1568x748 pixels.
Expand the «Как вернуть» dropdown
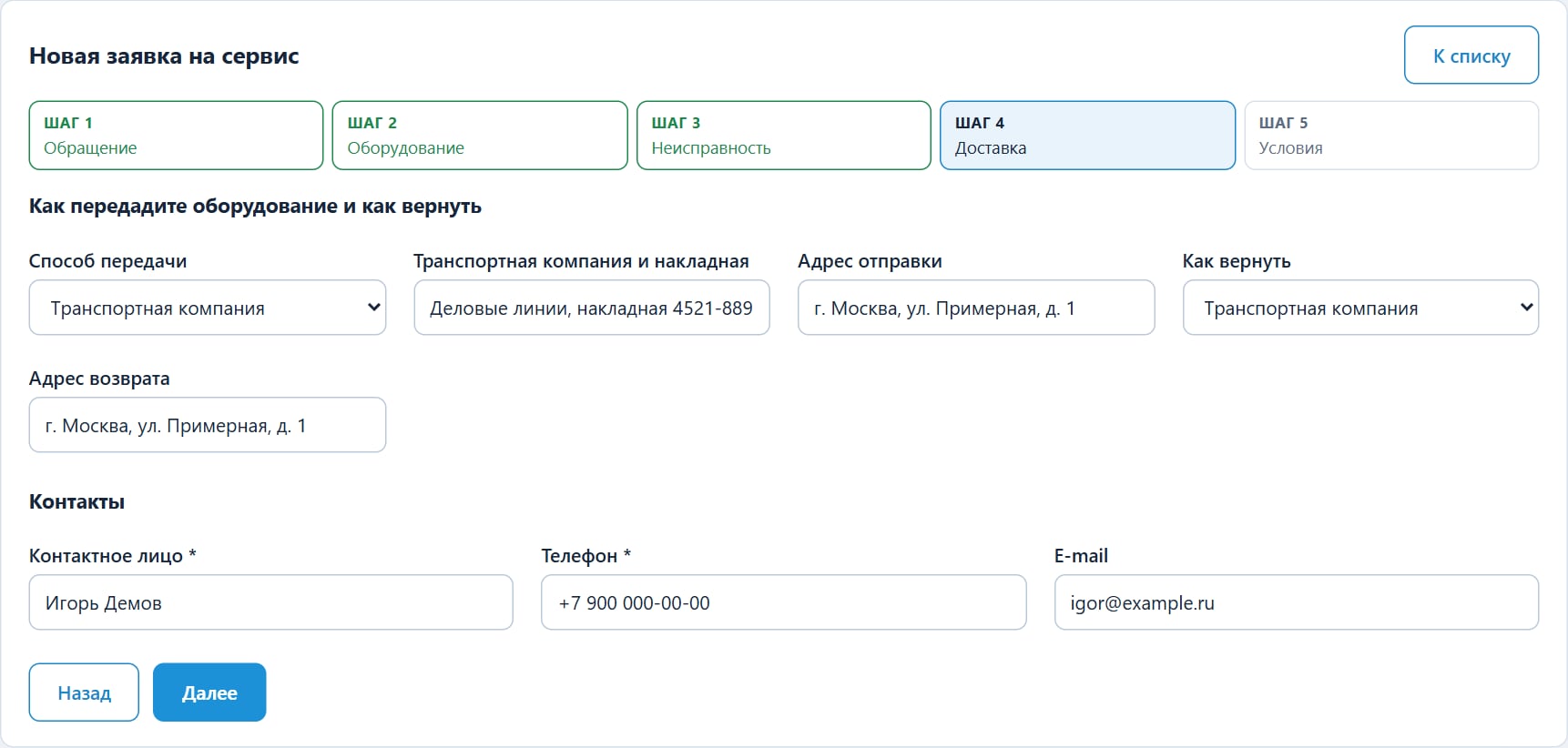point(1360,308)
